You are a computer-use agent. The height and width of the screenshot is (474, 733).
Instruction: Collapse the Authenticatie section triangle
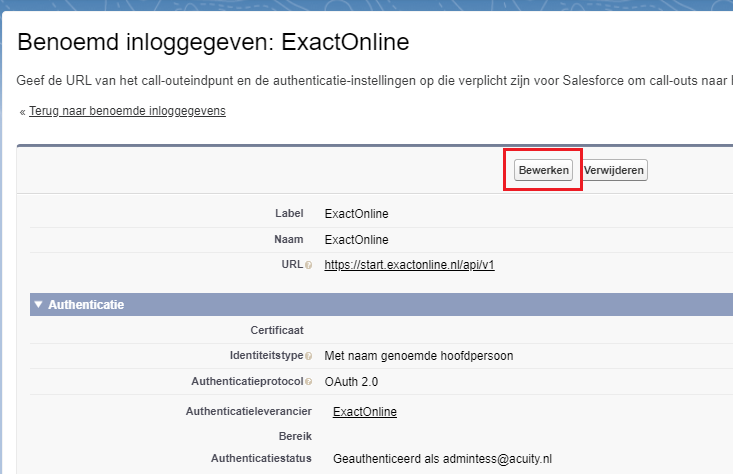(x=38, y=304)
